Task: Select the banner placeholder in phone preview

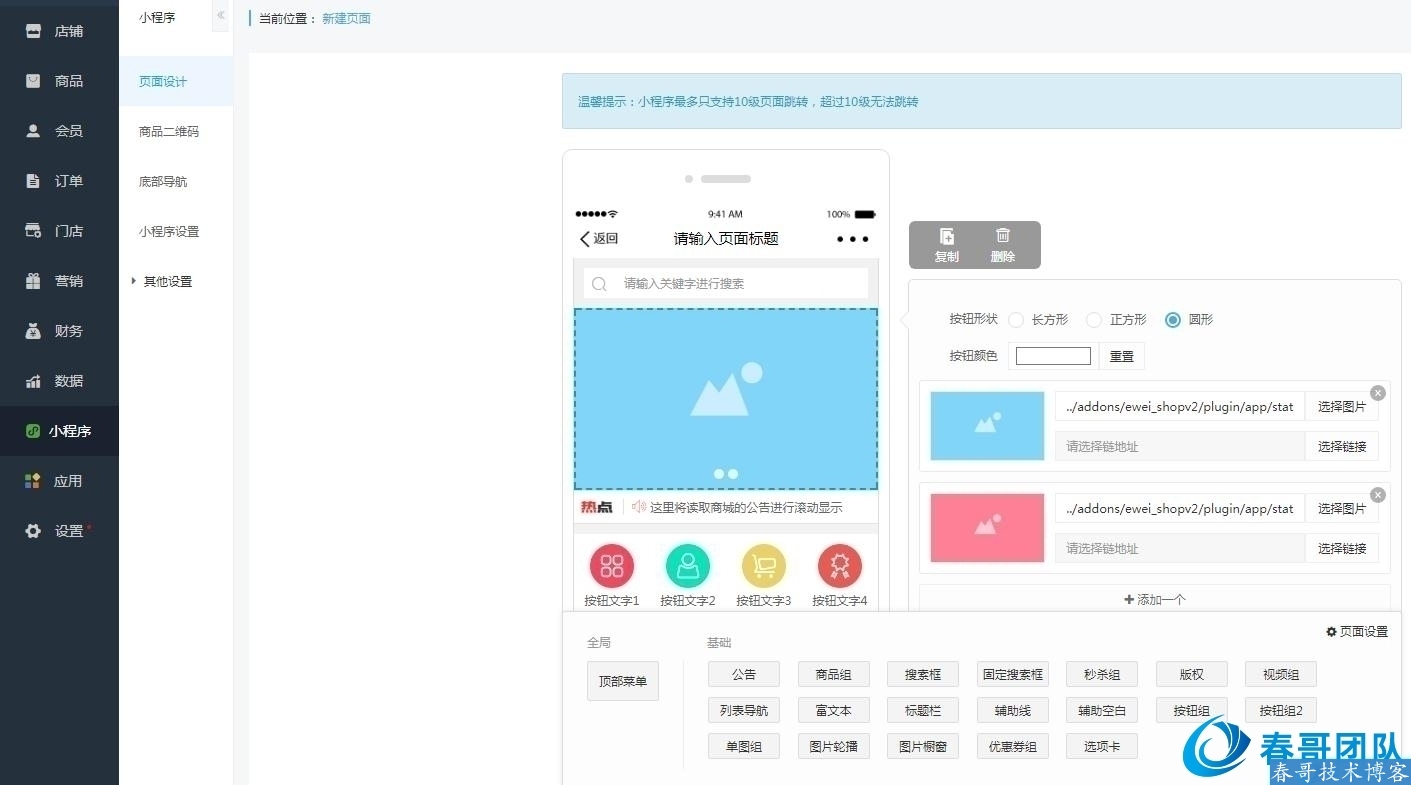Action: 726,399
